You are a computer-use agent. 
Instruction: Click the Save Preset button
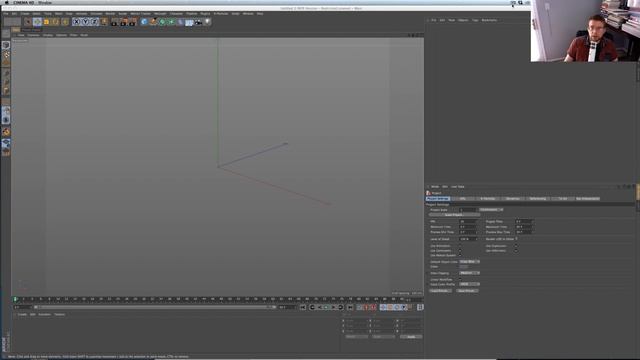[467, 291]
